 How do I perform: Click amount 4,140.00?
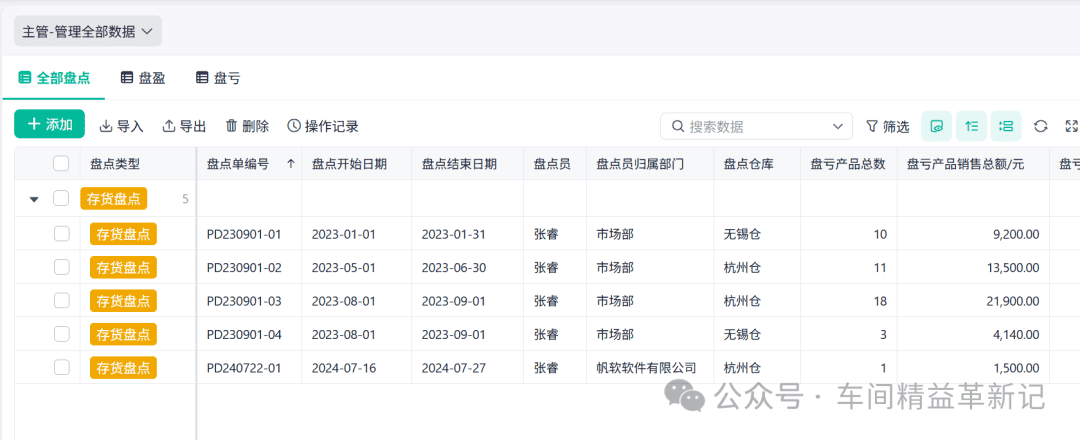click(x=1016, y=335)
